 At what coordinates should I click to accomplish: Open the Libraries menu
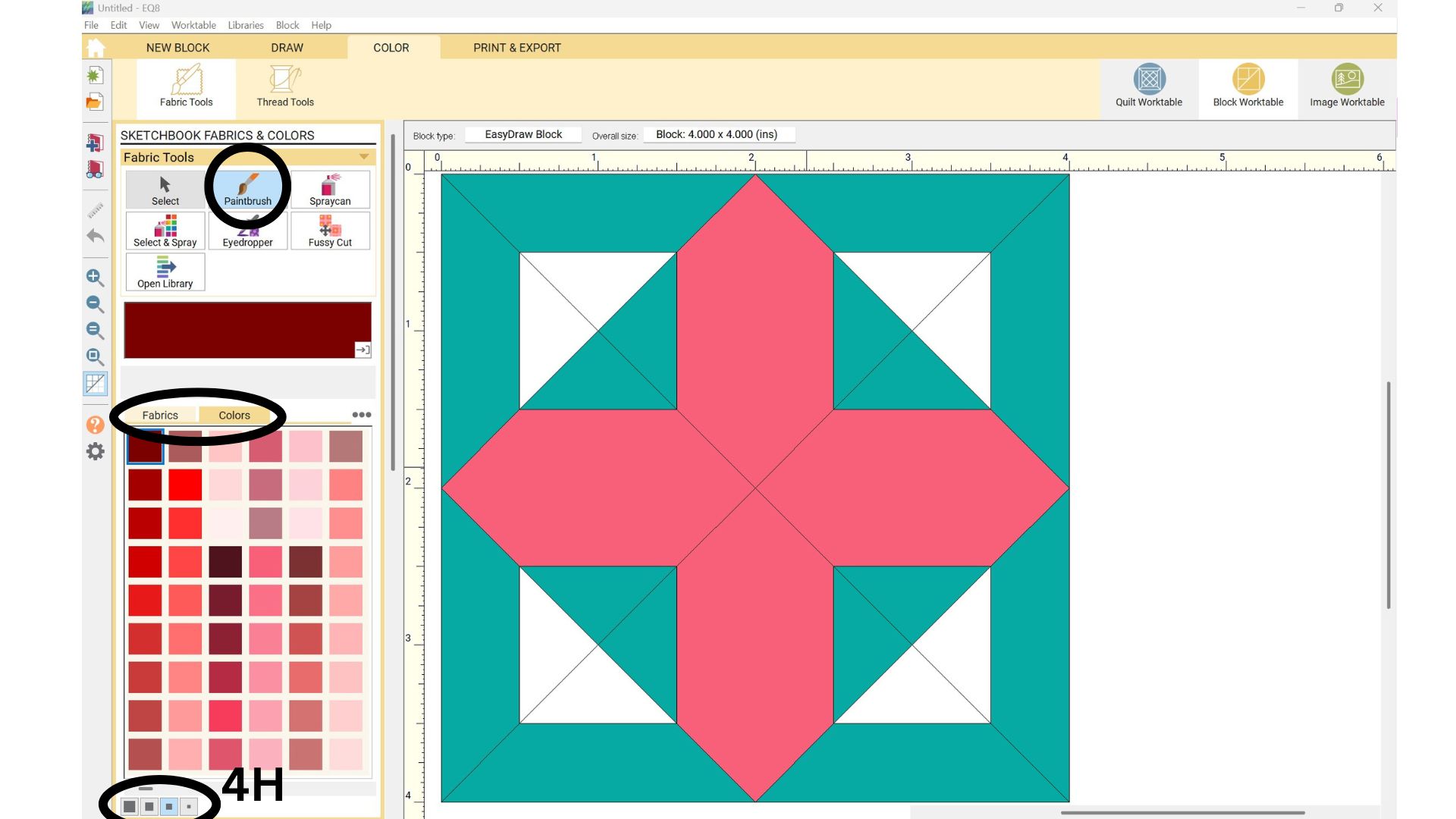coord(246,25)
